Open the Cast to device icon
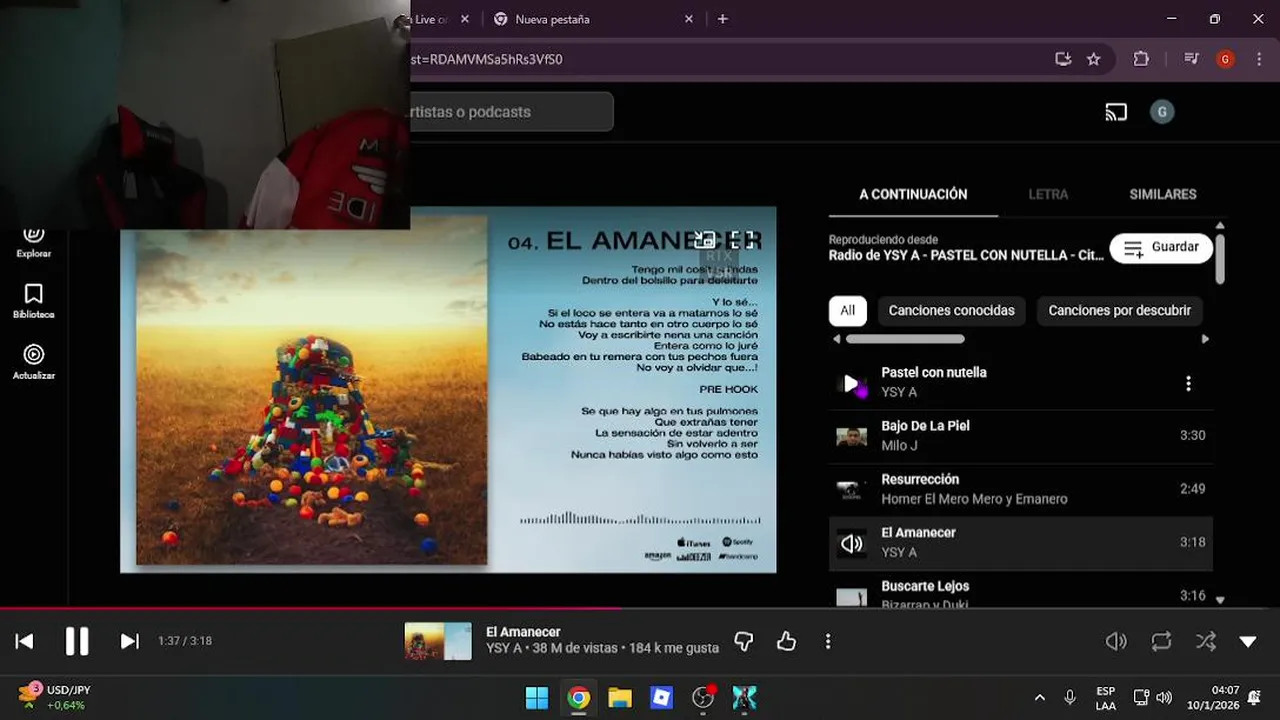This screenshot has height=720, width=1280. [x=1116, y=112]
